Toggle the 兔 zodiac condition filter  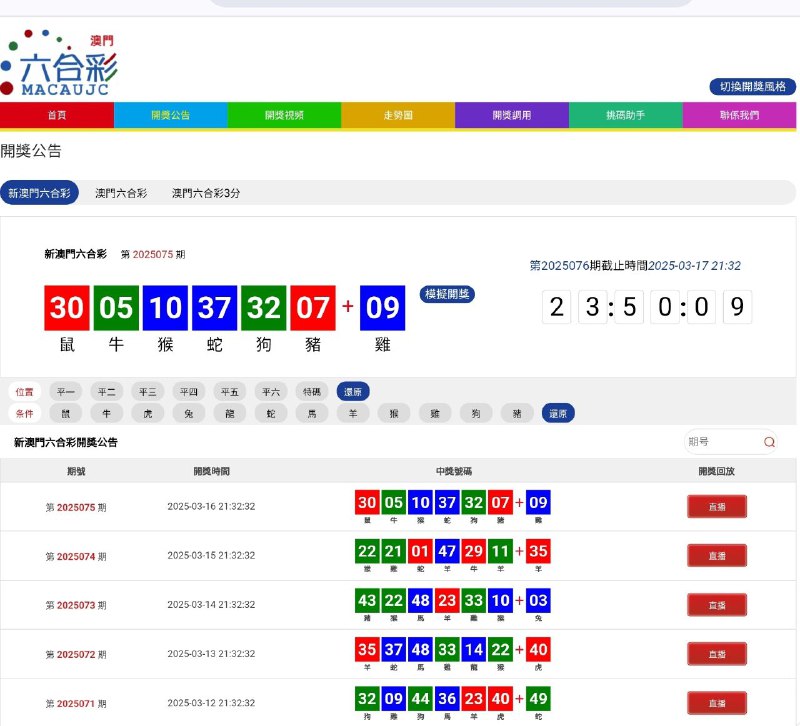189,413
